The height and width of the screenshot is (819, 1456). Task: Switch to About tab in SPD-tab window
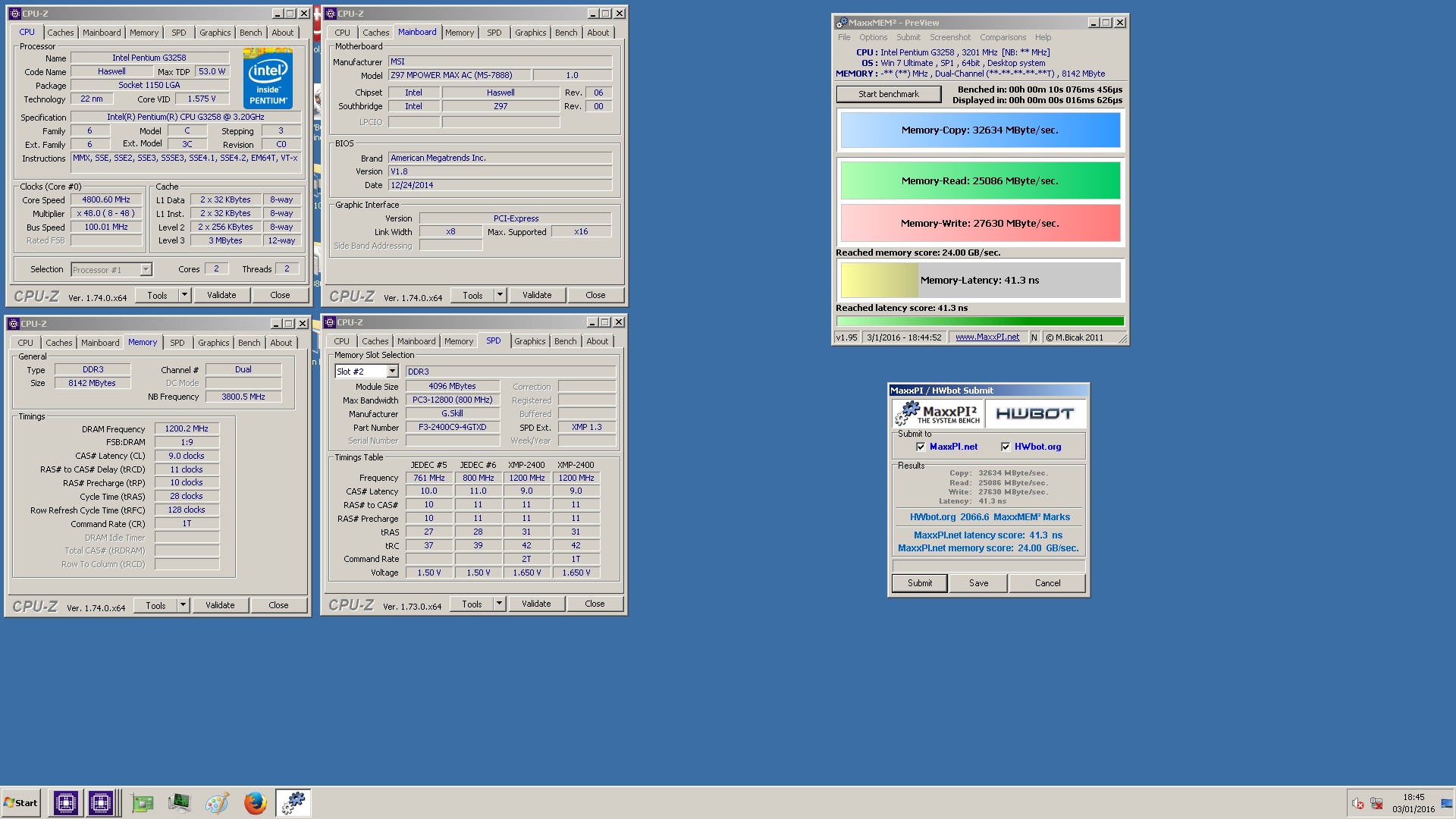(598, 341)
